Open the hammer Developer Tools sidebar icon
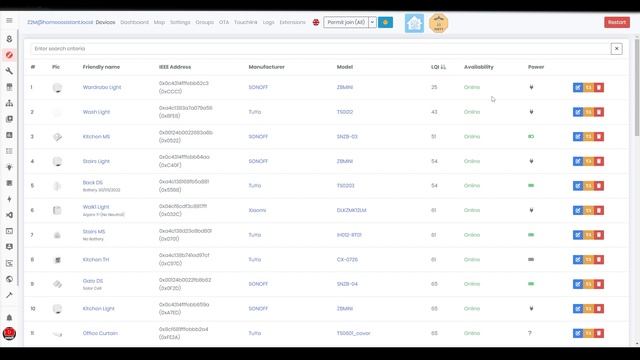This screenshot has width=640, height=360. [9, 295]
